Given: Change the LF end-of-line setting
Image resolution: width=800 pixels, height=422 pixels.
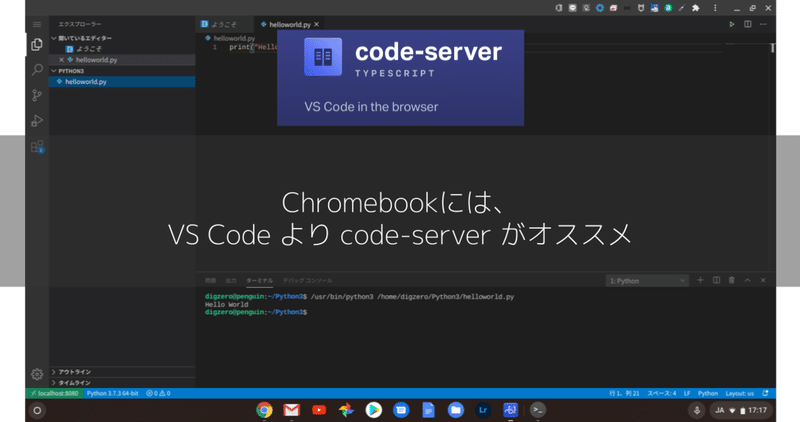Looking at the screenshot, I should click(687, 393).
